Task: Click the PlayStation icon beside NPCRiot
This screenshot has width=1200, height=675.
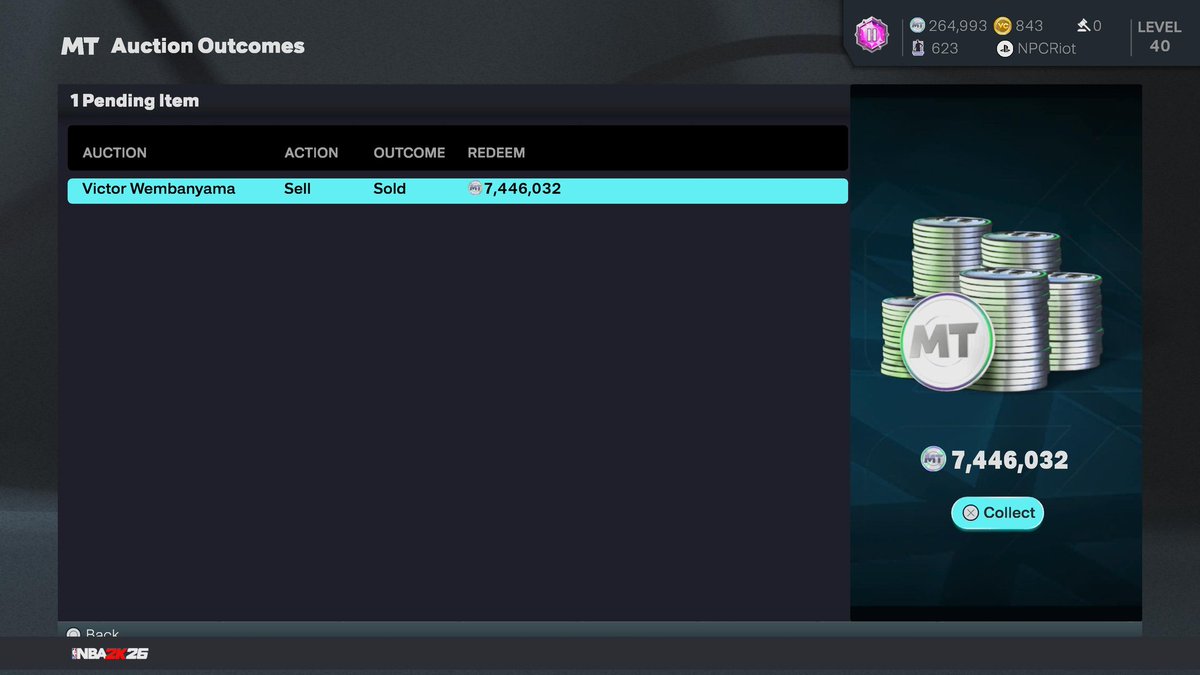Action: (1005, 48)
